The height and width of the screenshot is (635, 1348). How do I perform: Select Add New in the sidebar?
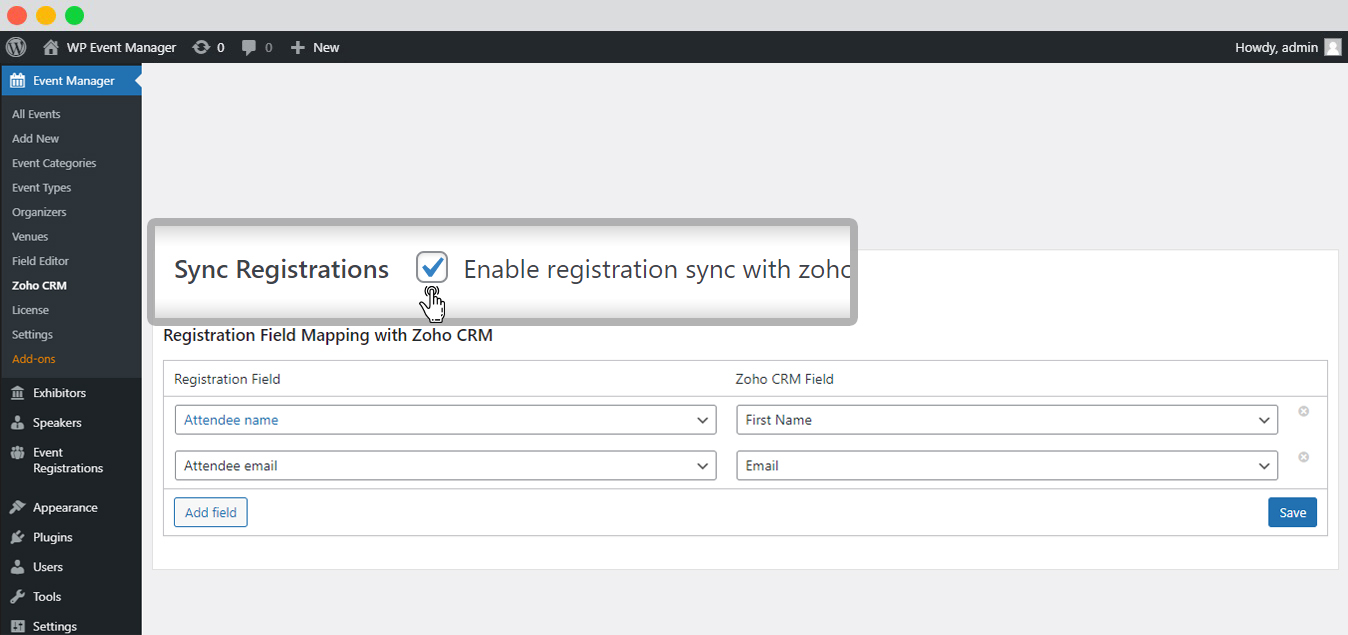(35, 139)
